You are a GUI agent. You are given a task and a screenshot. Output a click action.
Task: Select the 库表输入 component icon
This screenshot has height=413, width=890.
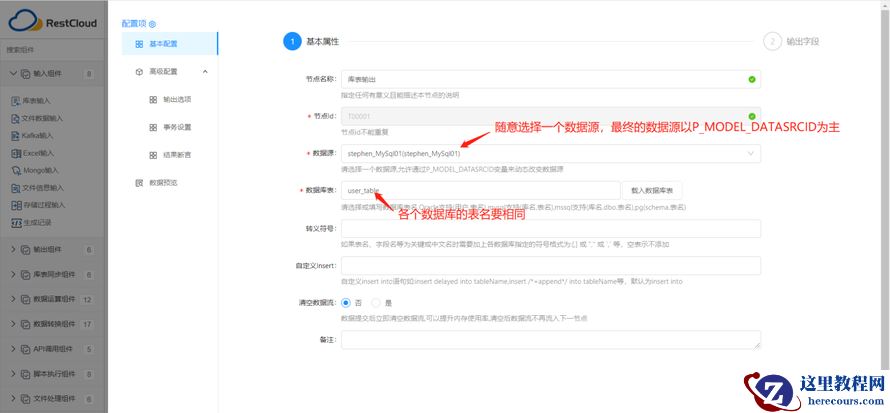pyautogui.click(x=16, y=101)
